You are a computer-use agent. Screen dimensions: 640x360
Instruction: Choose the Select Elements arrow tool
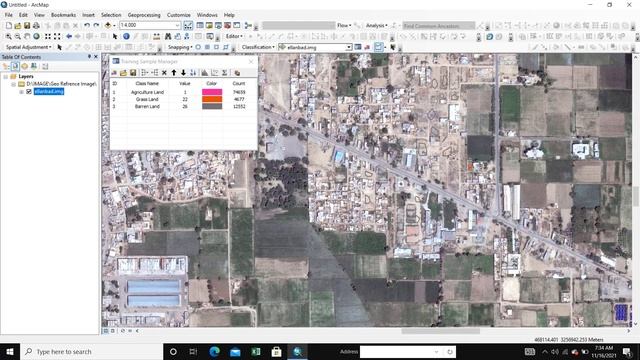[x=115, y=36]
